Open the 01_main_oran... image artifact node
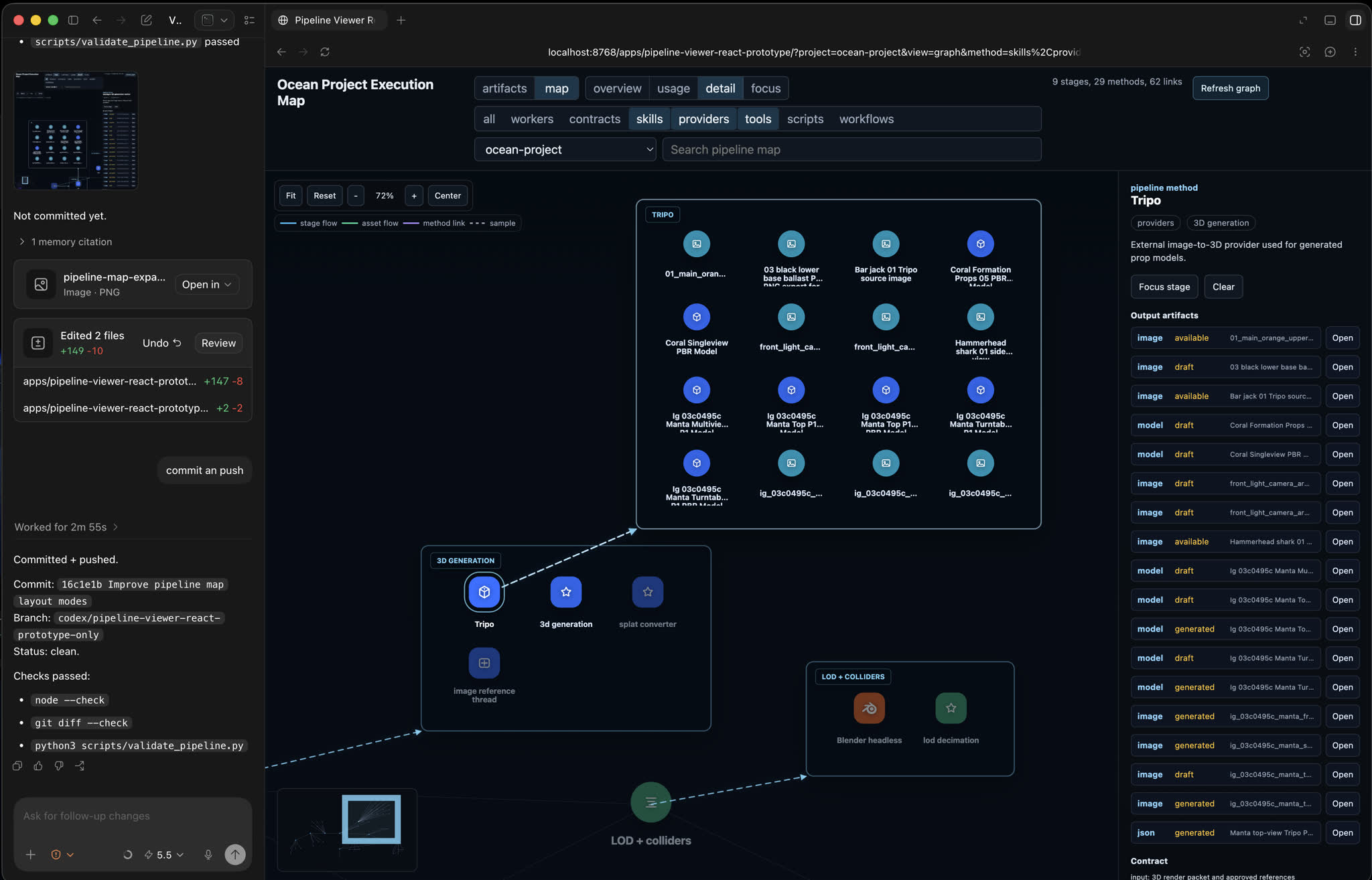1372x880 pixels. 696,244
